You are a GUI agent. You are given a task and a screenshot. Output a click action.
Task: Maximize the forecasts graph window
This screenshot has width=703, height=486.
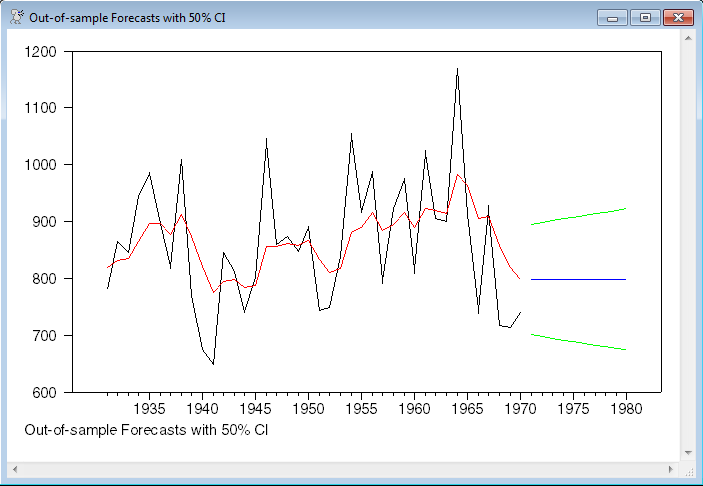click(x=645, y=17)
